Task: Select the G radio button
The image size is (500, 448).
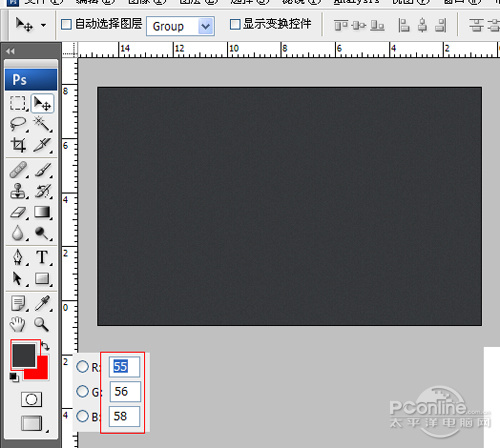Action: pyautogui.click(x=82, y=391)
